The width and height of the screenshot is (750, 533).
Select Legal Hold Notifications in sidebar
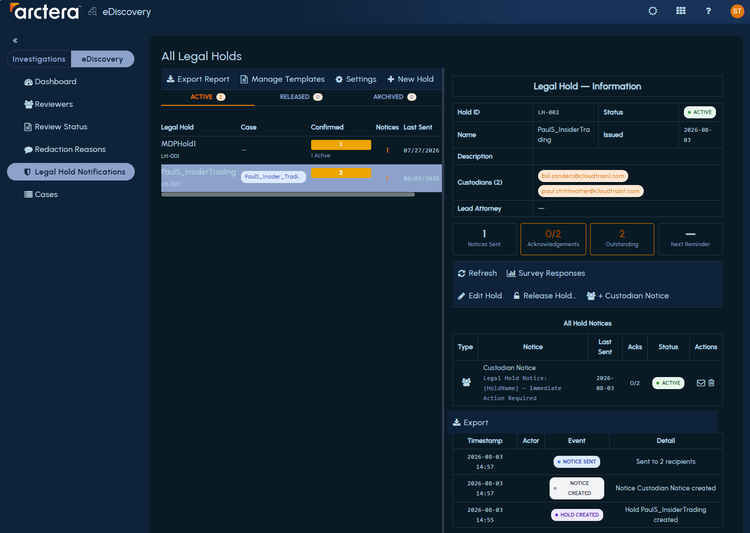click(71, 172)
